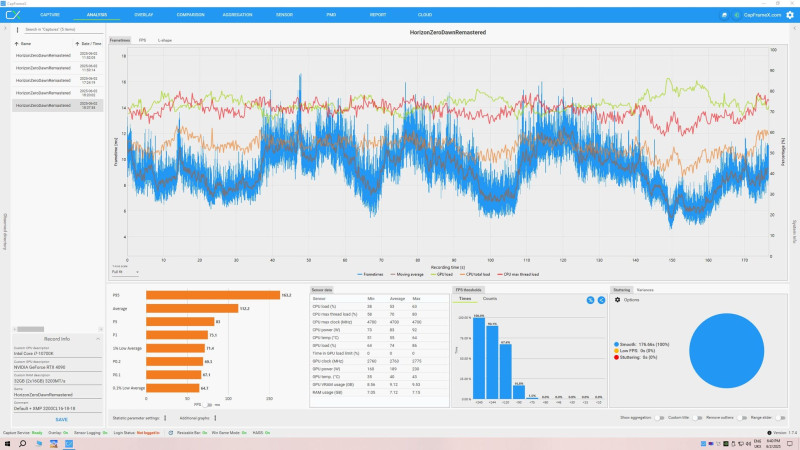Switch to the Counts tab in FPS thresholds
The width and height of the screenshot is (800, 450).
(490, 298)
